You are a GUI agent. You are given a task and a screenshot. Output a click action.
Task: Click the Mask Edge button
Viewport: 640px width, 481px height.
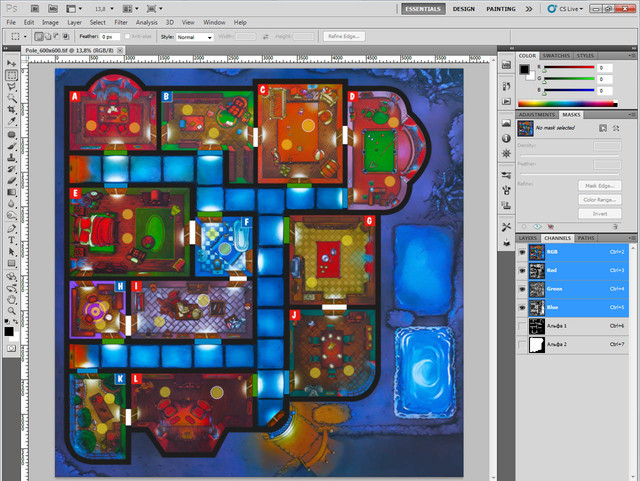coord(600,186)
